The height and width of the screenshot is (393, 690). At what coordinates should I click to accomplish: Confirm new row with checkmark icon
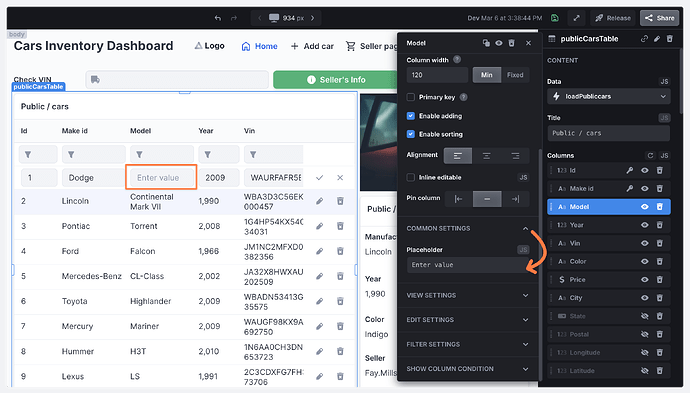(319, 178)
